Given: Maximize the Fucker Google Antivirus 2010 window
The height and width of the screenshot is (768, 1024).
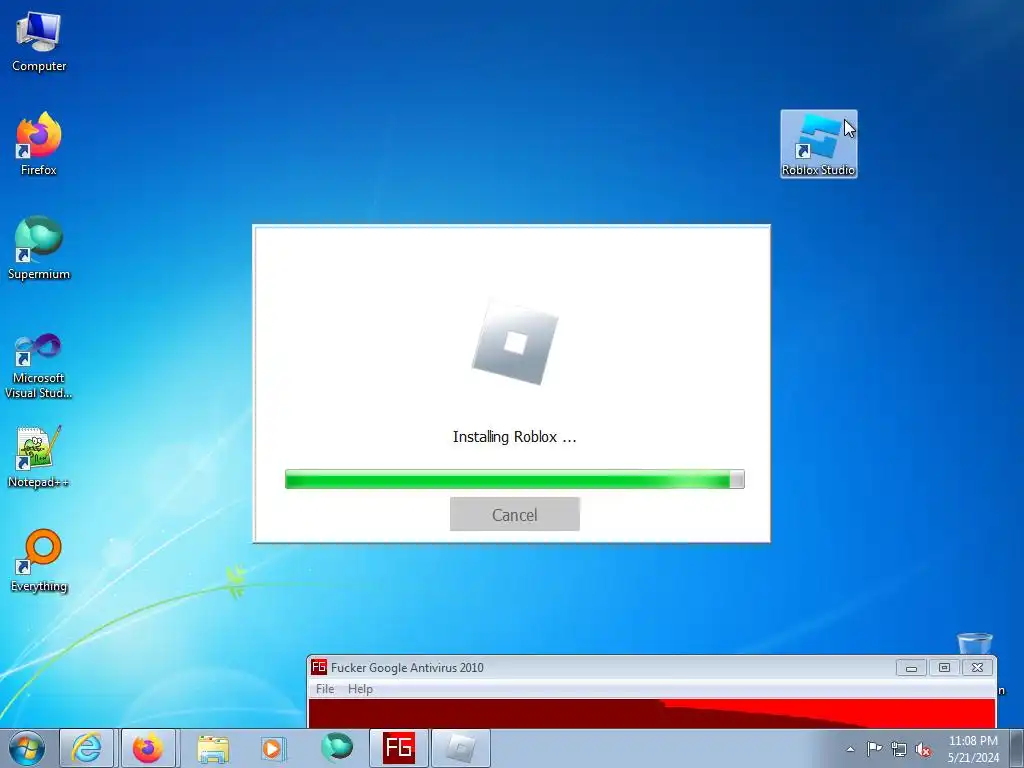Looking at the screenshot, I should click(x=944, y=667).
